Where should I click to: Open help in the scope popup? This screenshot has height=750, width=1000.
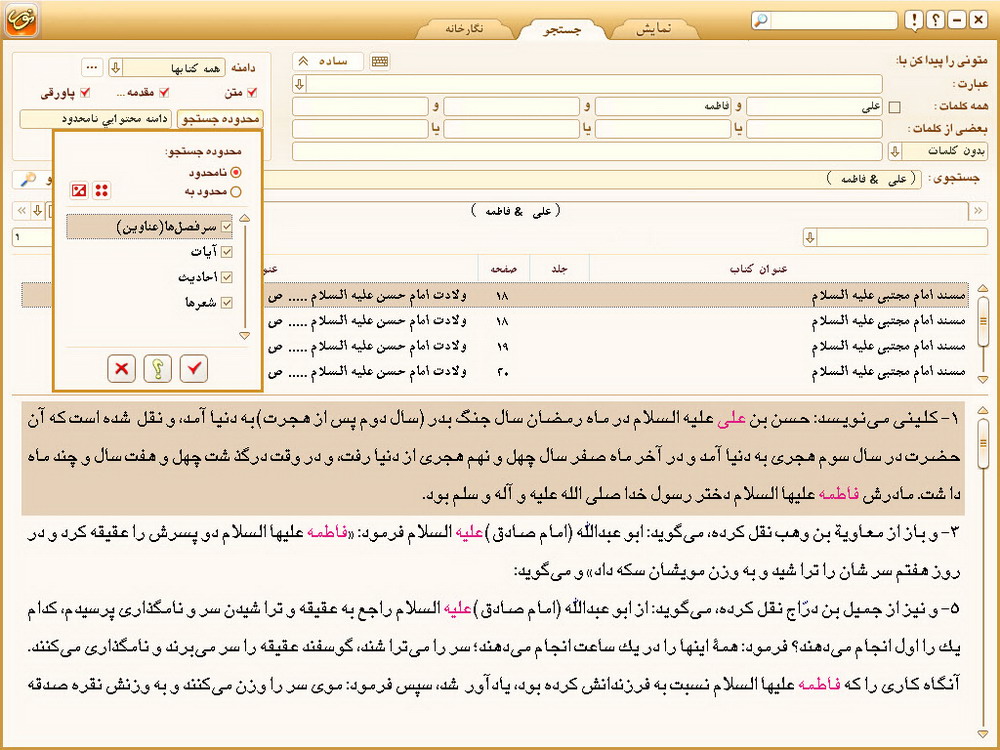pos(158,368)
